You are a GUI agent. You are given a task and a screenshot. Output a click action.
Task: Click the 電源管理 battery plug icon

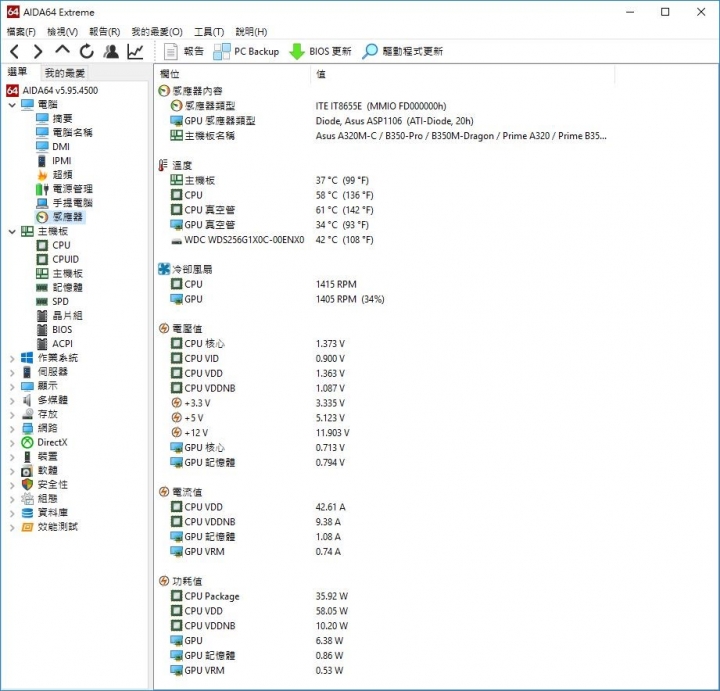pyautogui.click(x=42, y=189)
